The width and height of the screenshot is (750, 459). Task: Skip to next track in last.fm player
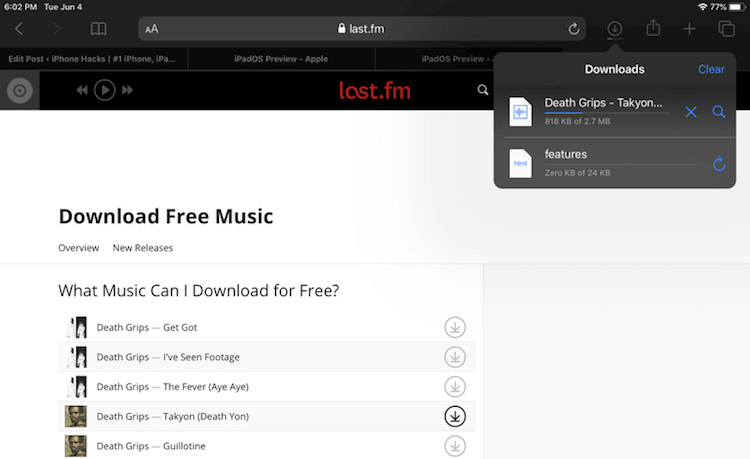[x=127, y=90]
